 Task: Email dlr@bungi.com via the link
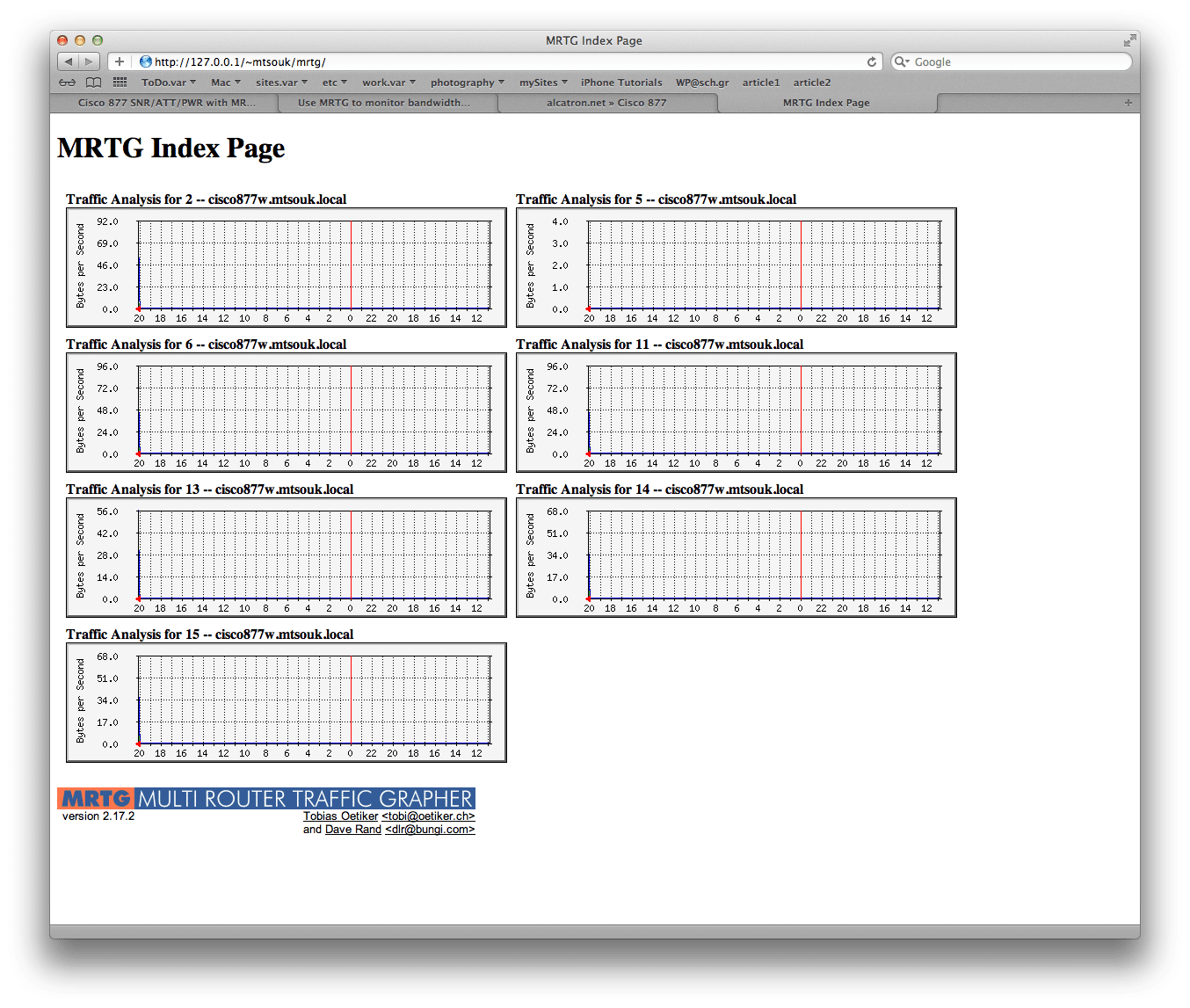pyautogui.click(x=431, y=830)
